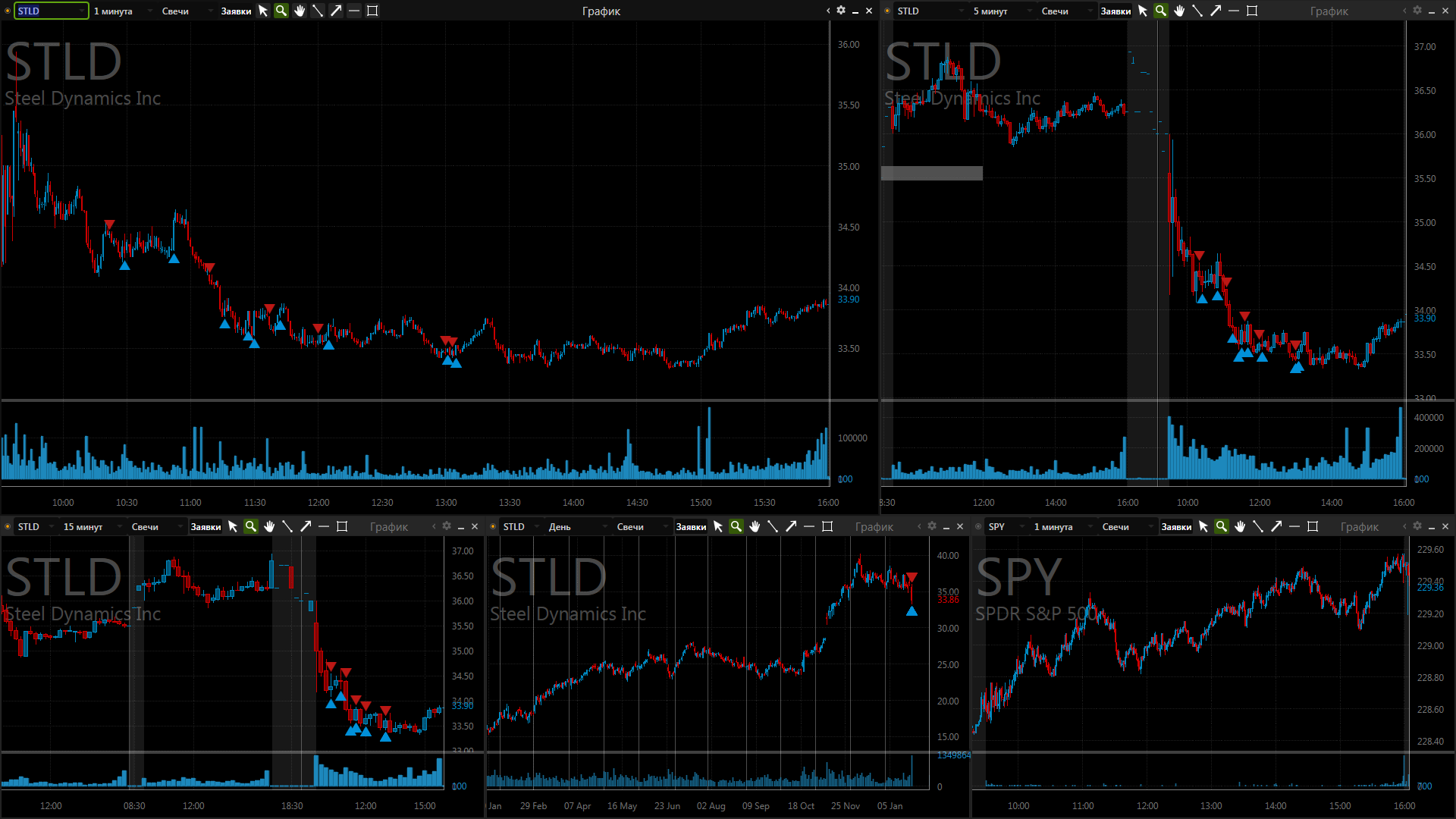
Task: Open the '15 минут' timeframe dropdown
Action: [x=92, y=526]
